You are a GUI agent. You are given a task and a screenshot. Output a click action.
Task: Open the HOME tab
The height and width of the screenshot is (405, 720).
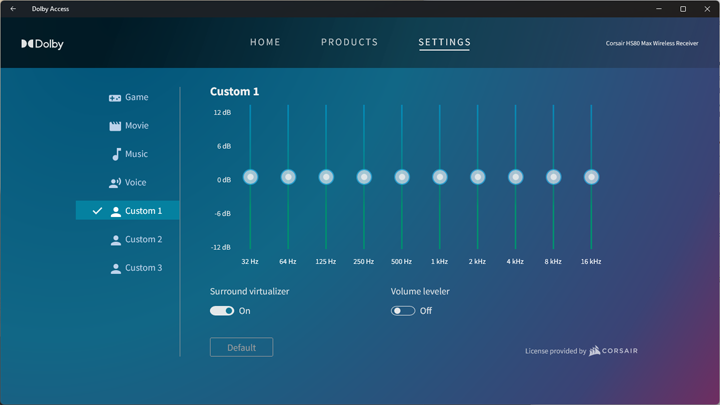point(265,43)
